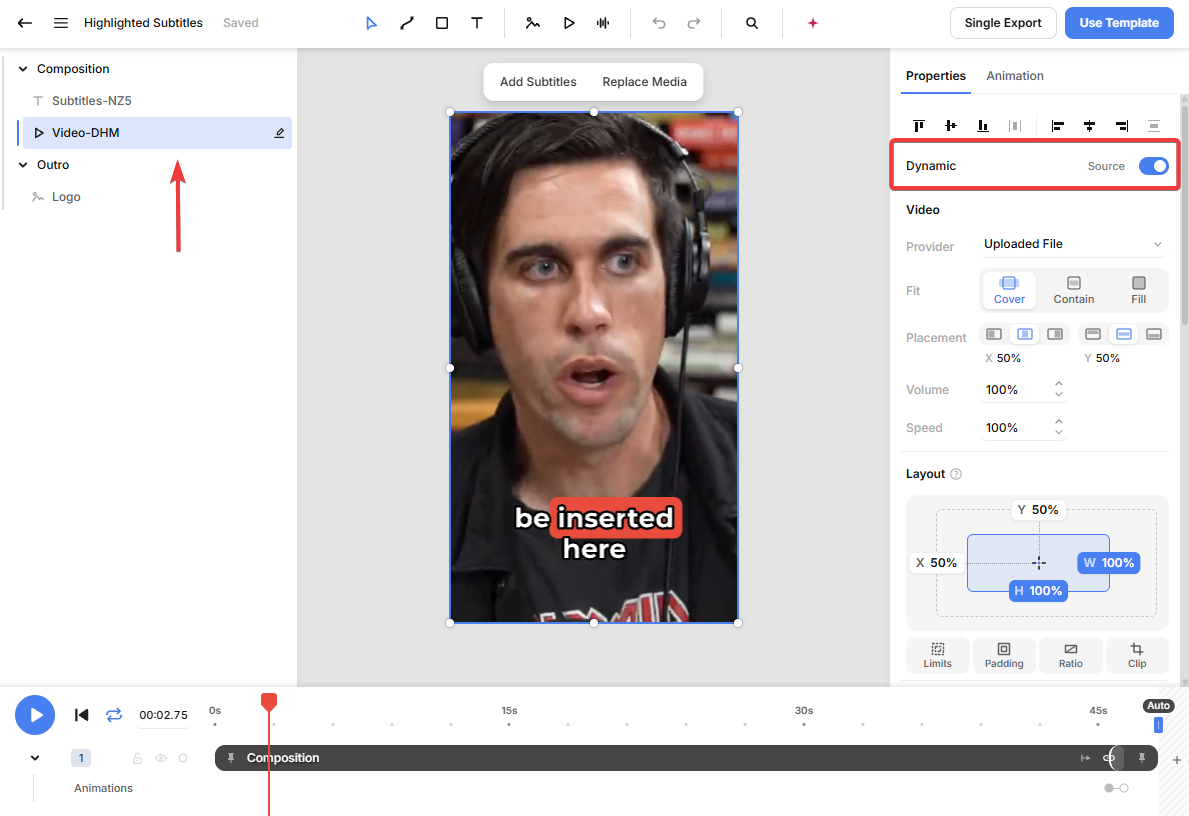Open the Provider Uploaded File dropdown
1189x816 pixels.
[x=1072, y=244]
